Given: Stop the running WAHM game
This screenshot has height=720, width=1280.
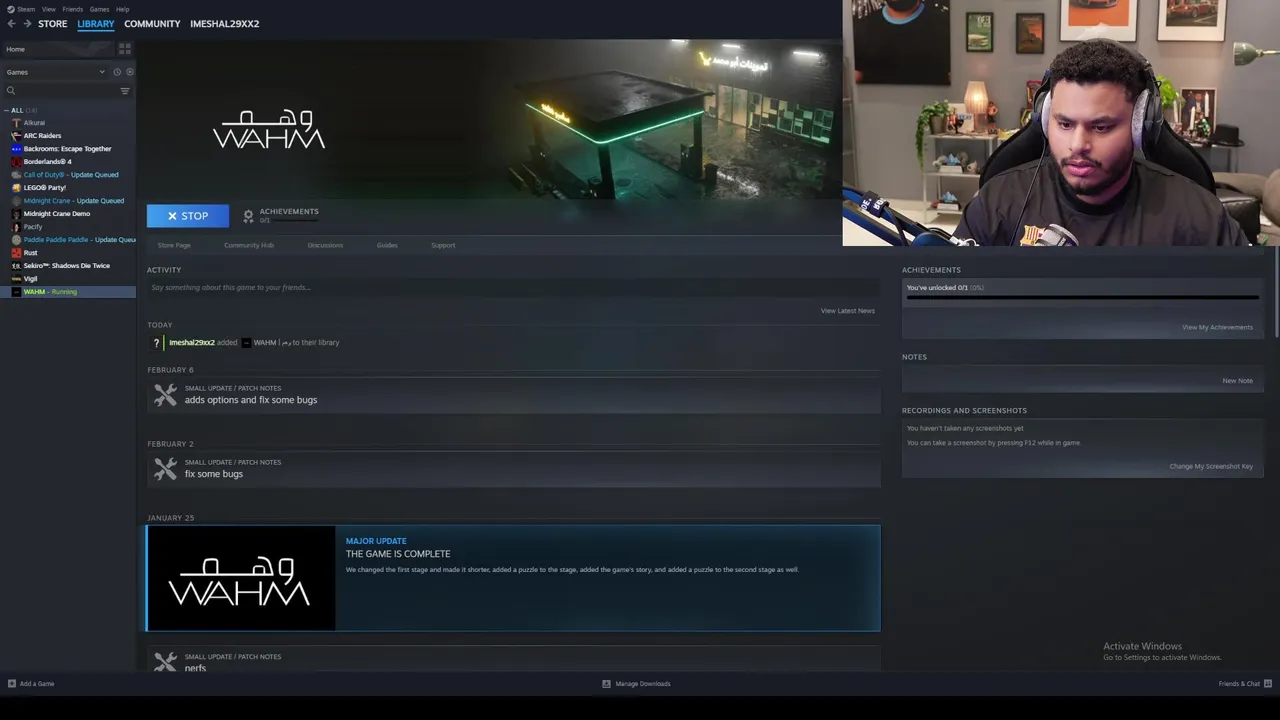Looking at the screenshot, I should (188, 216).
